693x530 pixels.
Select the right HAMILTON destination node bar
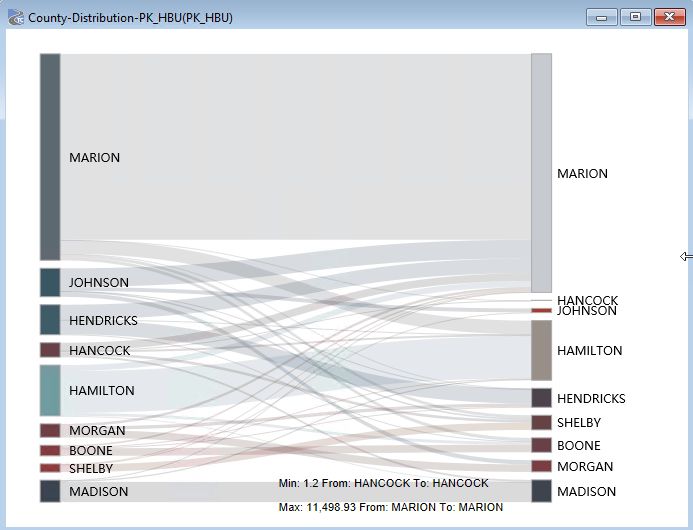click(x=541, y=351)
